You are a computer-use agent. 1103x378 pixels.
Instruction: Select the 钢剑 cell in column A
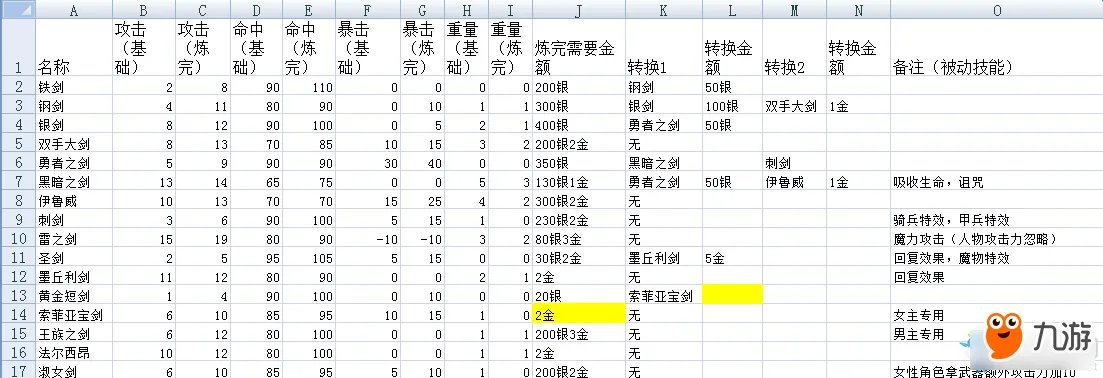tap(73, 107)
